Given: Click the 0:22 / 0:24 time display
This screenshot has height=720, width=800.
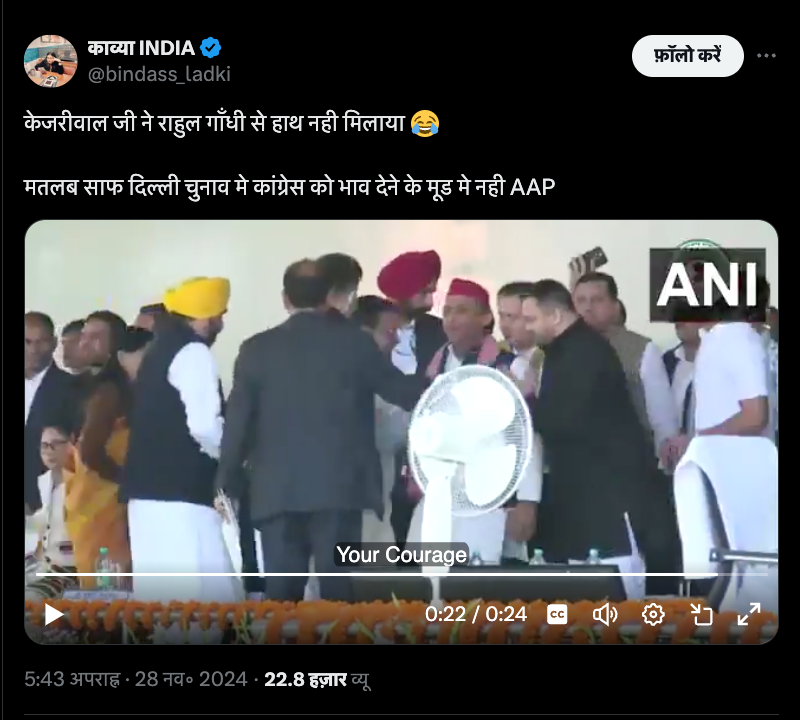Looking at the screenshot, I should [x=476, y=614].
